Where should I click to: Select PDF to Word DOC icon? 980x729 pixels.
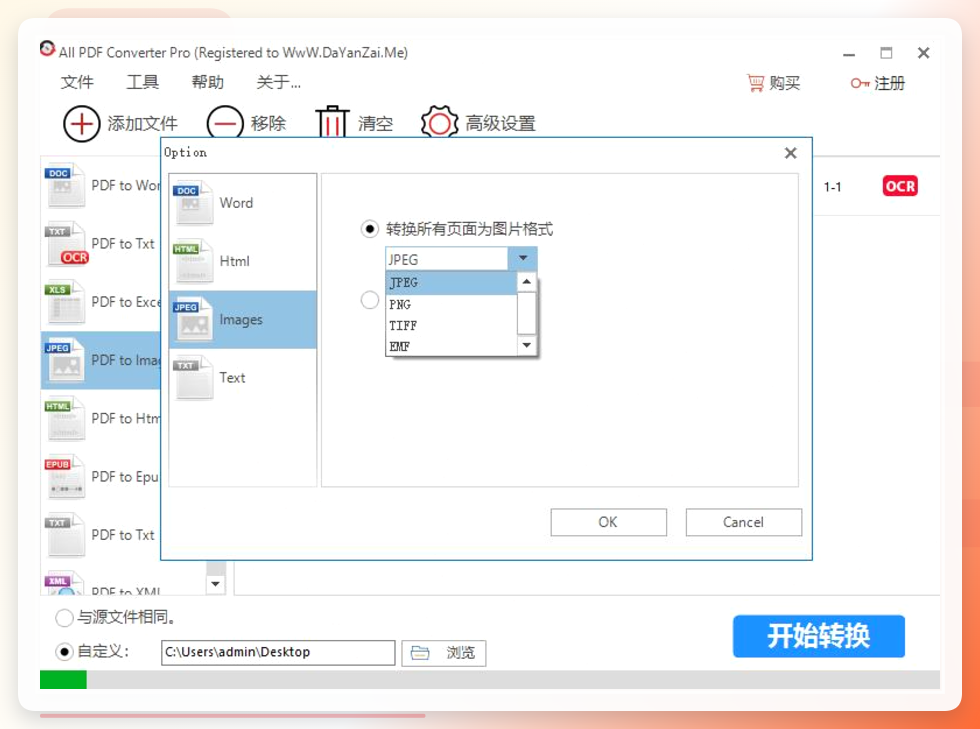point(64,185)
